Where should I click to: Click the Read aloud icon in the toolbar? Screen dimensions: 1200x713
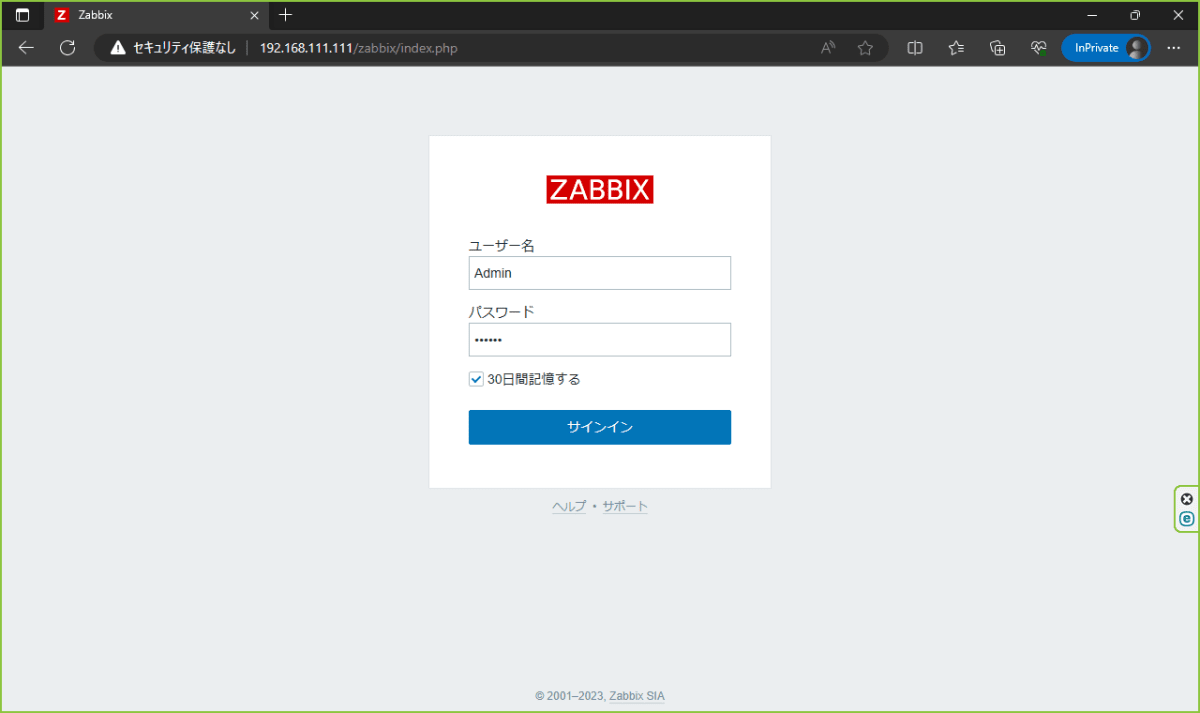827,47
